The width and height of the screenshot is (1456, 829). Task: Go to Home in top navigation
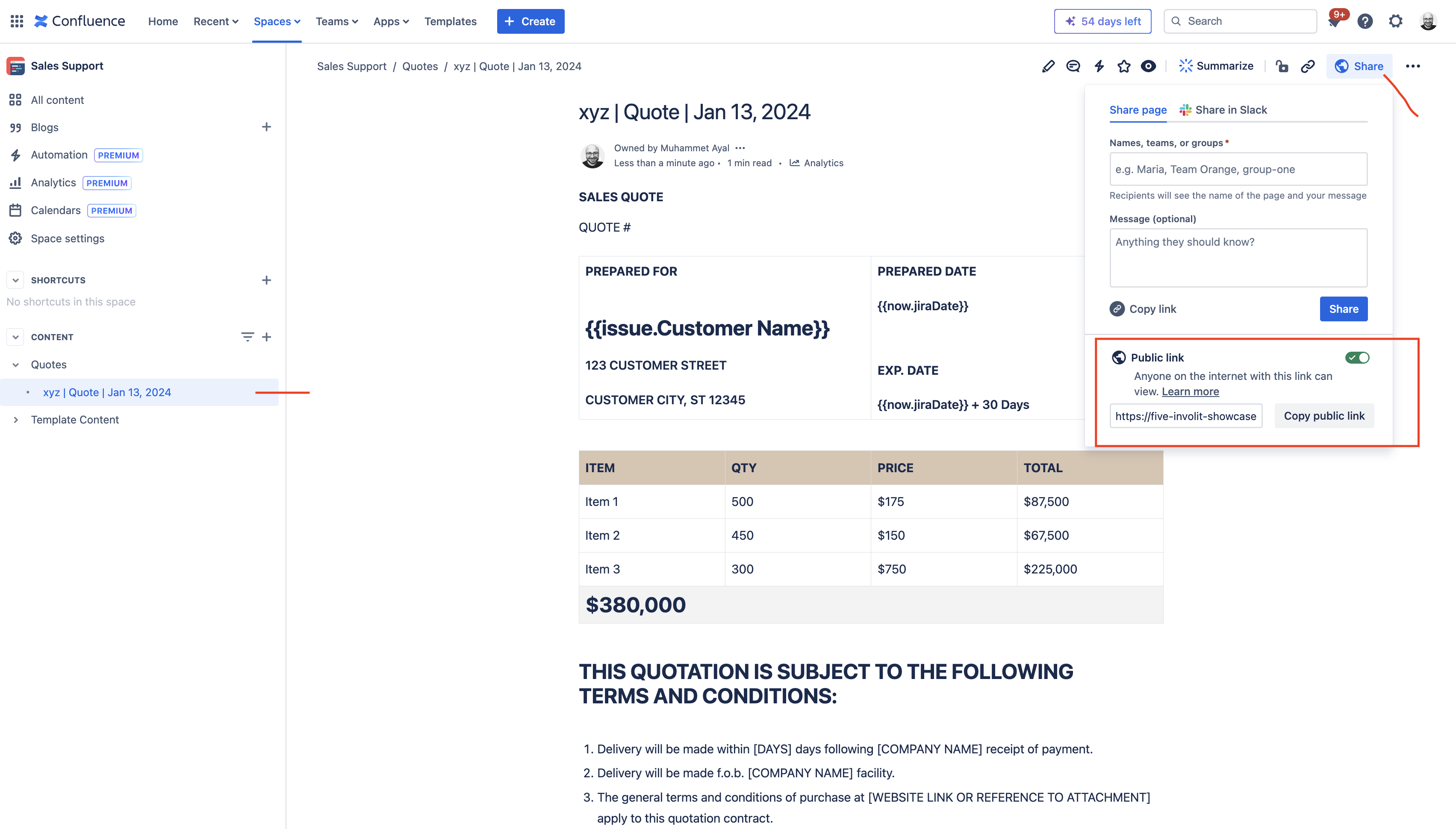click(x=163, y=22)
